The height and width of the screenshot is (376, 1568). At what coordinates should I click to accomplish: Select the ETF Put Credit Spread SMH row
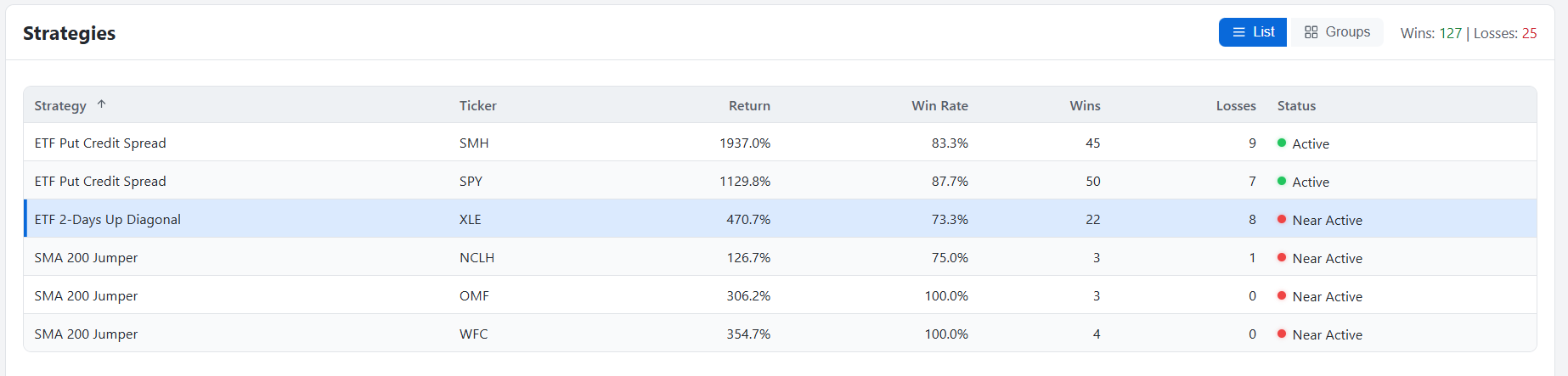(780, 143)
